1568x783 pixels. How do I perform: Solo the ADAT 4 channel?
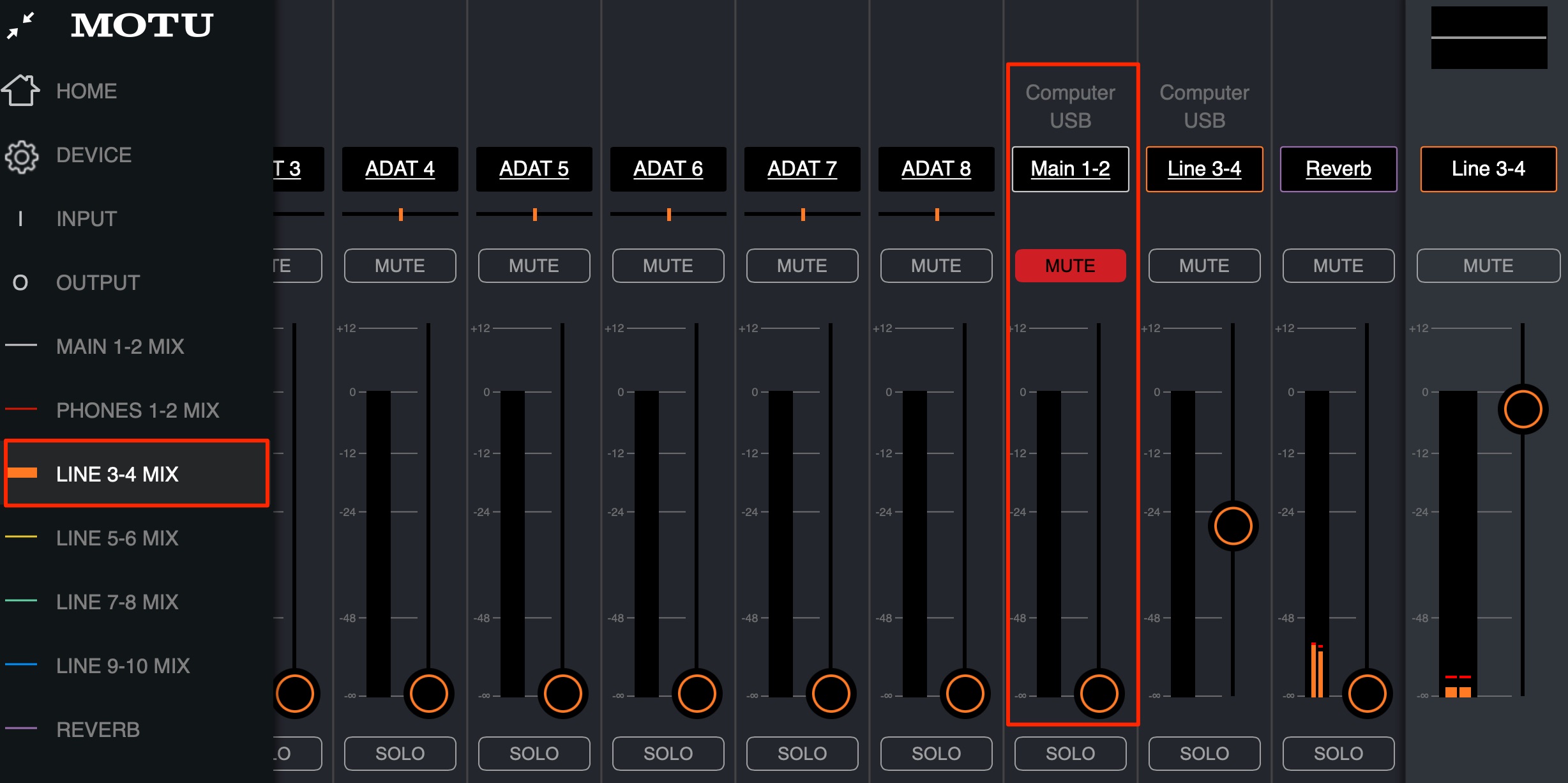[400, 754]
